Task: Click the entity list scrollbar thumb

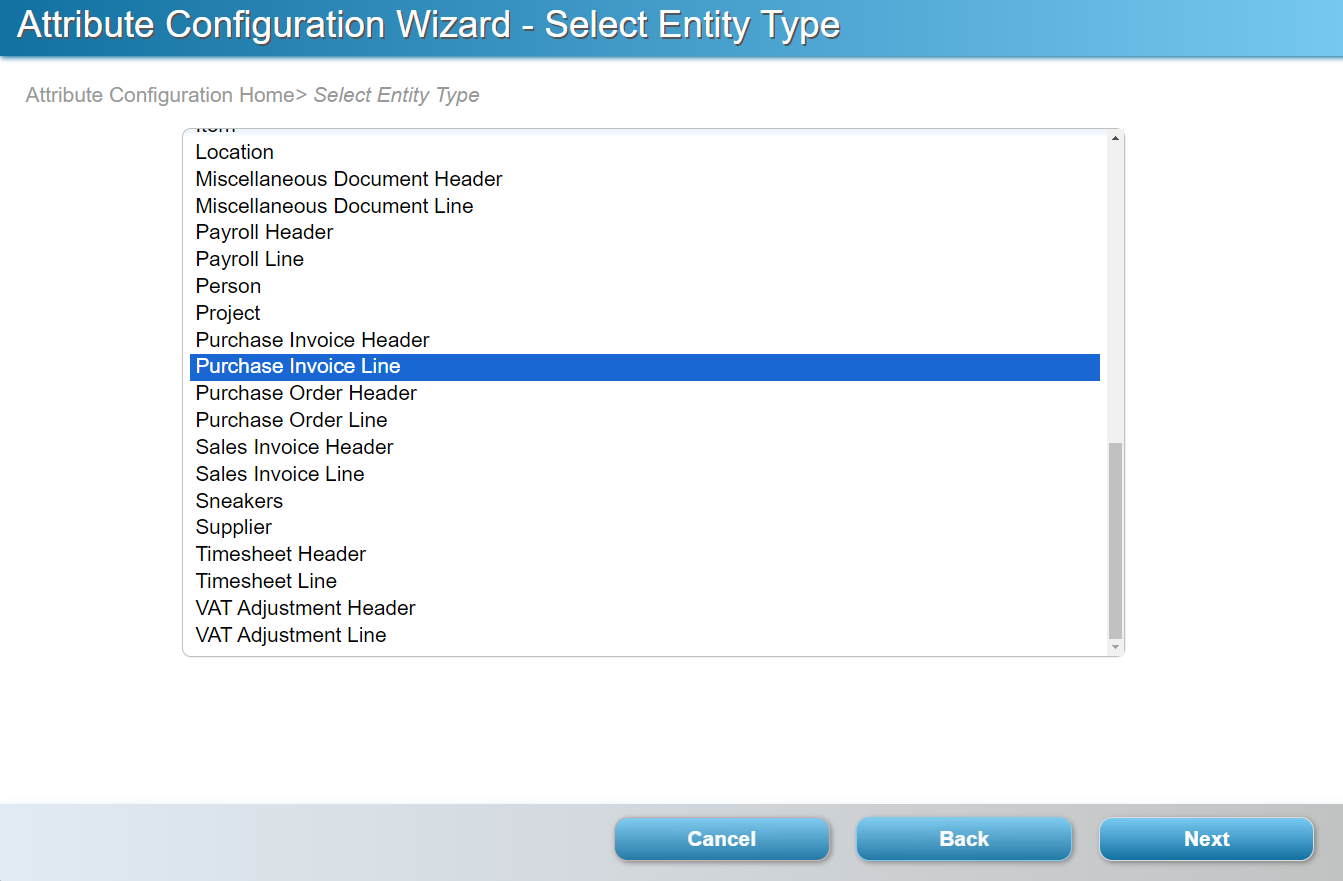Action: point(1115,540)
